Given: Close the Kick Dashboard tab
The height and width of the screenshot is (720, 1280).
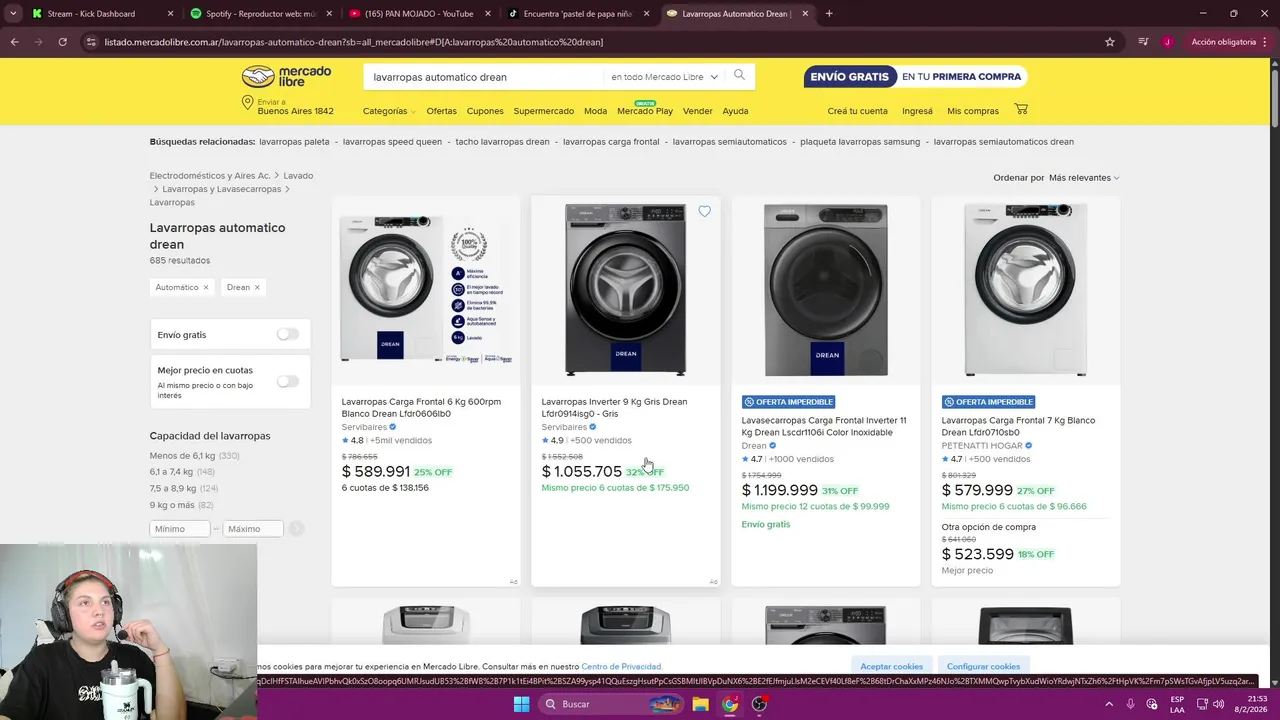Looking at the screenshot, I should point(170,14).
